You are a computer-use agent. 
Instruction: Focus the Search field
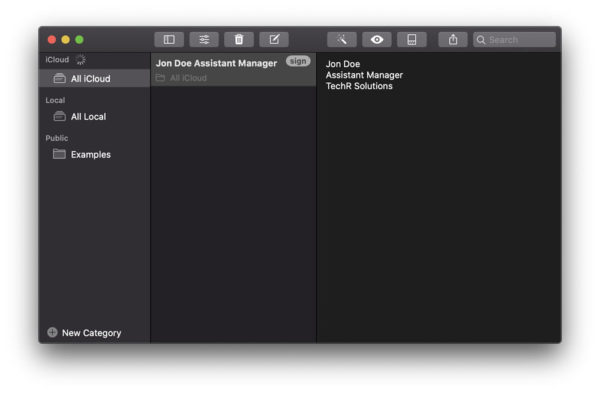tap(514, 40)
